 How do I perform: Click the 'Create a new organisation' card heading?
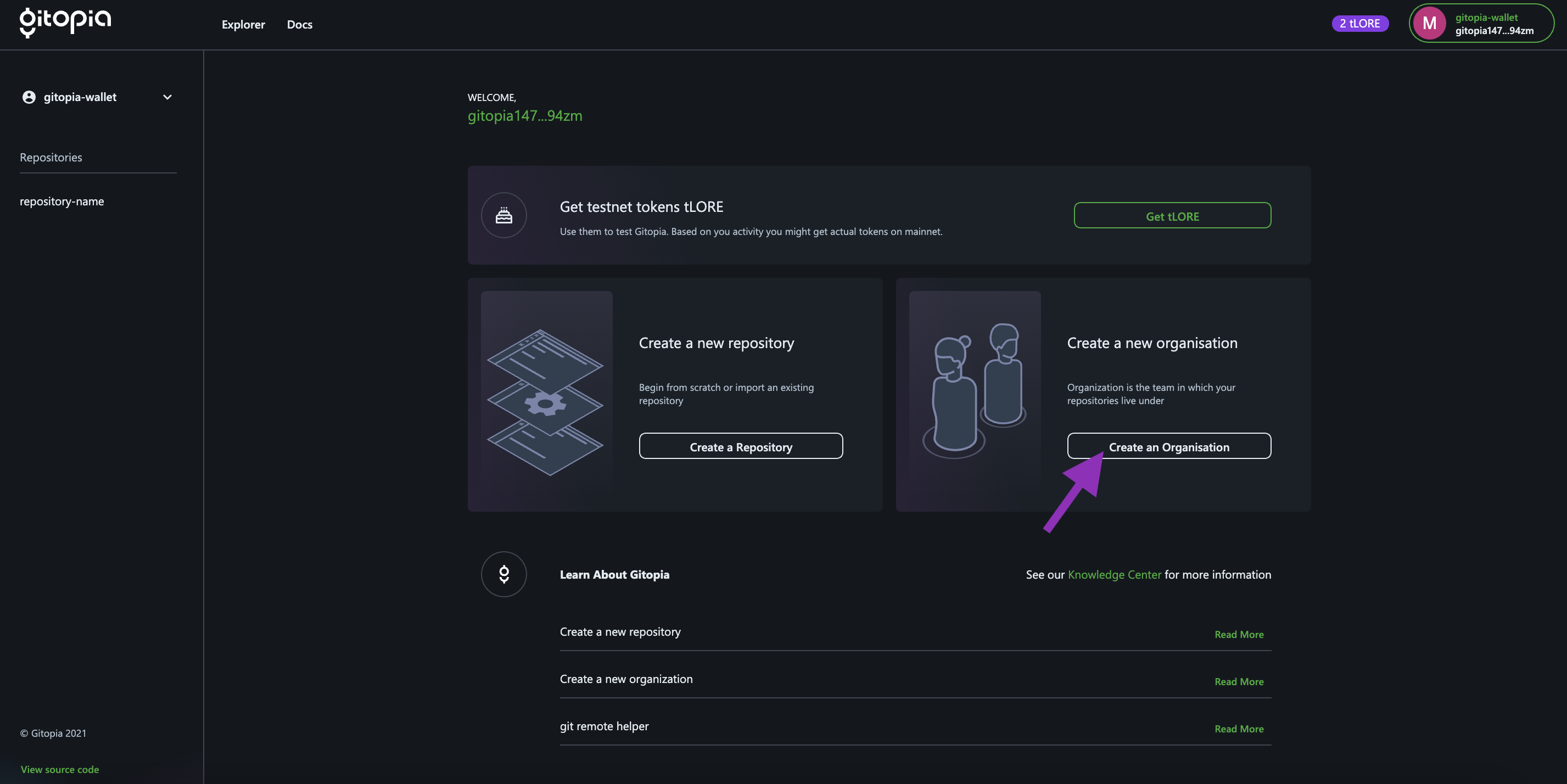click(x=1151, y=343)
